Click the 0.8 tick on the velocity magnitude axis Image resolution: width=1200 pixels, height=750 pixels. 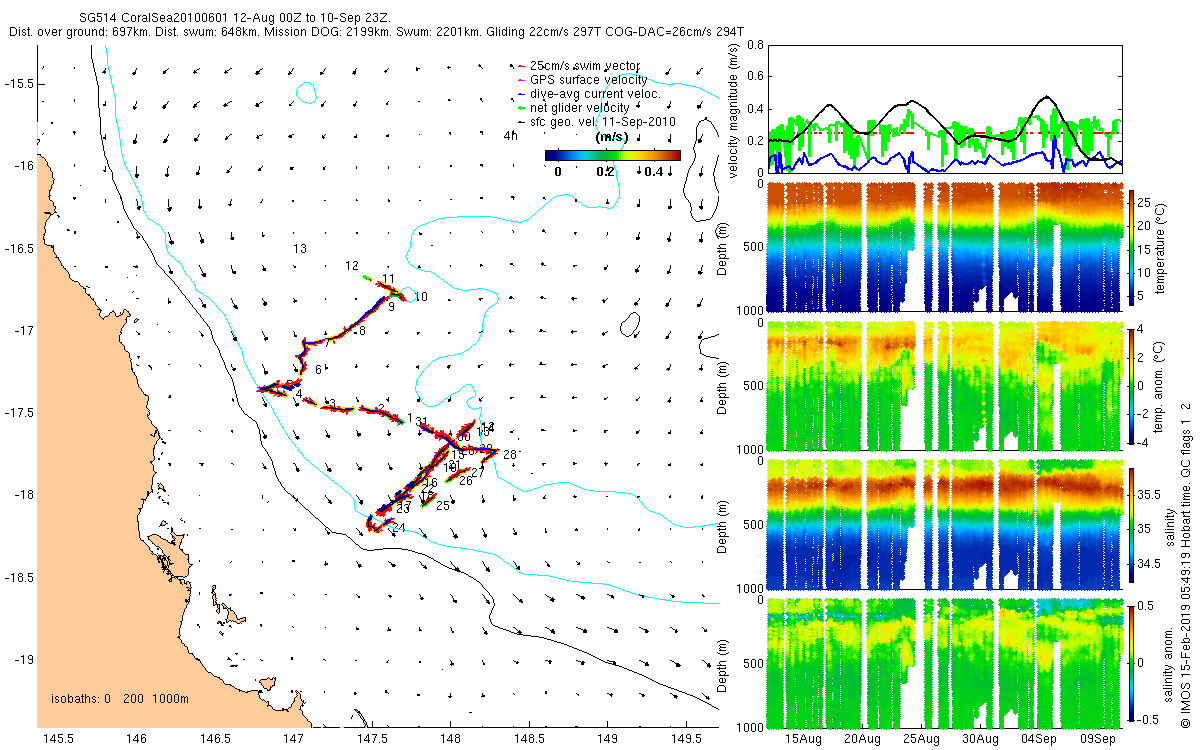pos(753,45)
